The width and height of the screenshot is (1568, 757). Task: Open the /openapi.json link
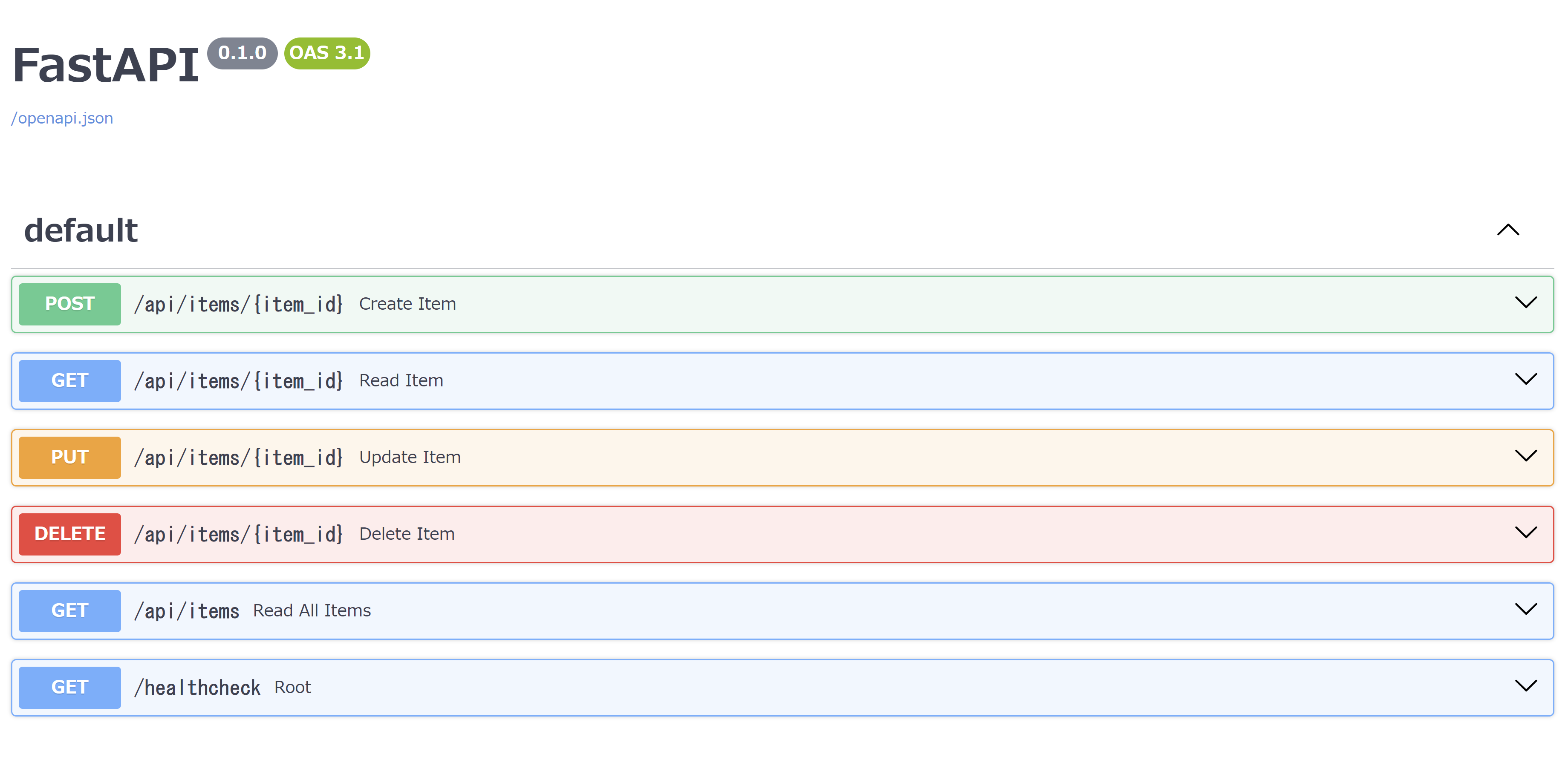point(62,118)
